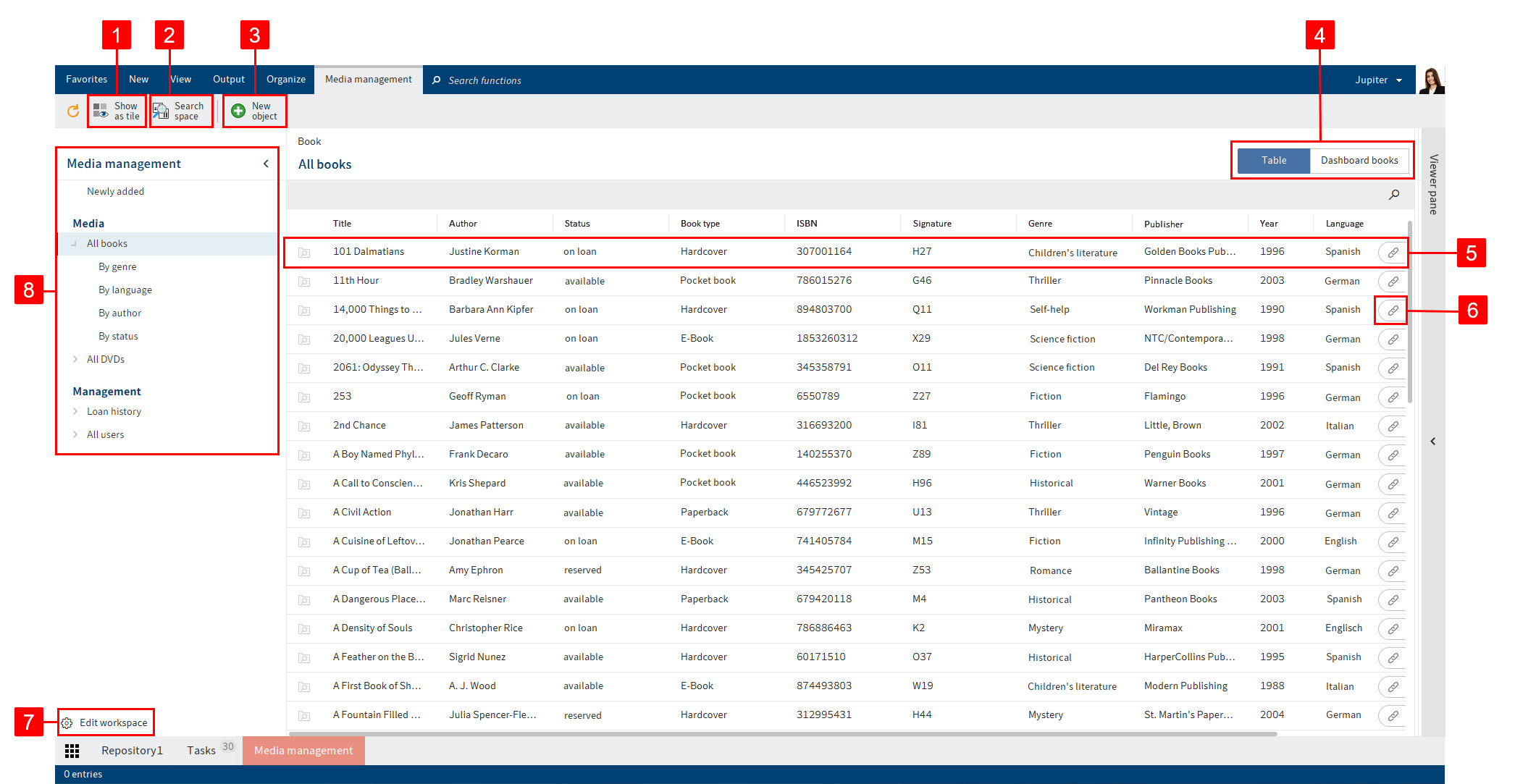Click link icon in 2nd Chance row
Screen dimensions: 1515x784
pos(1393,426)
